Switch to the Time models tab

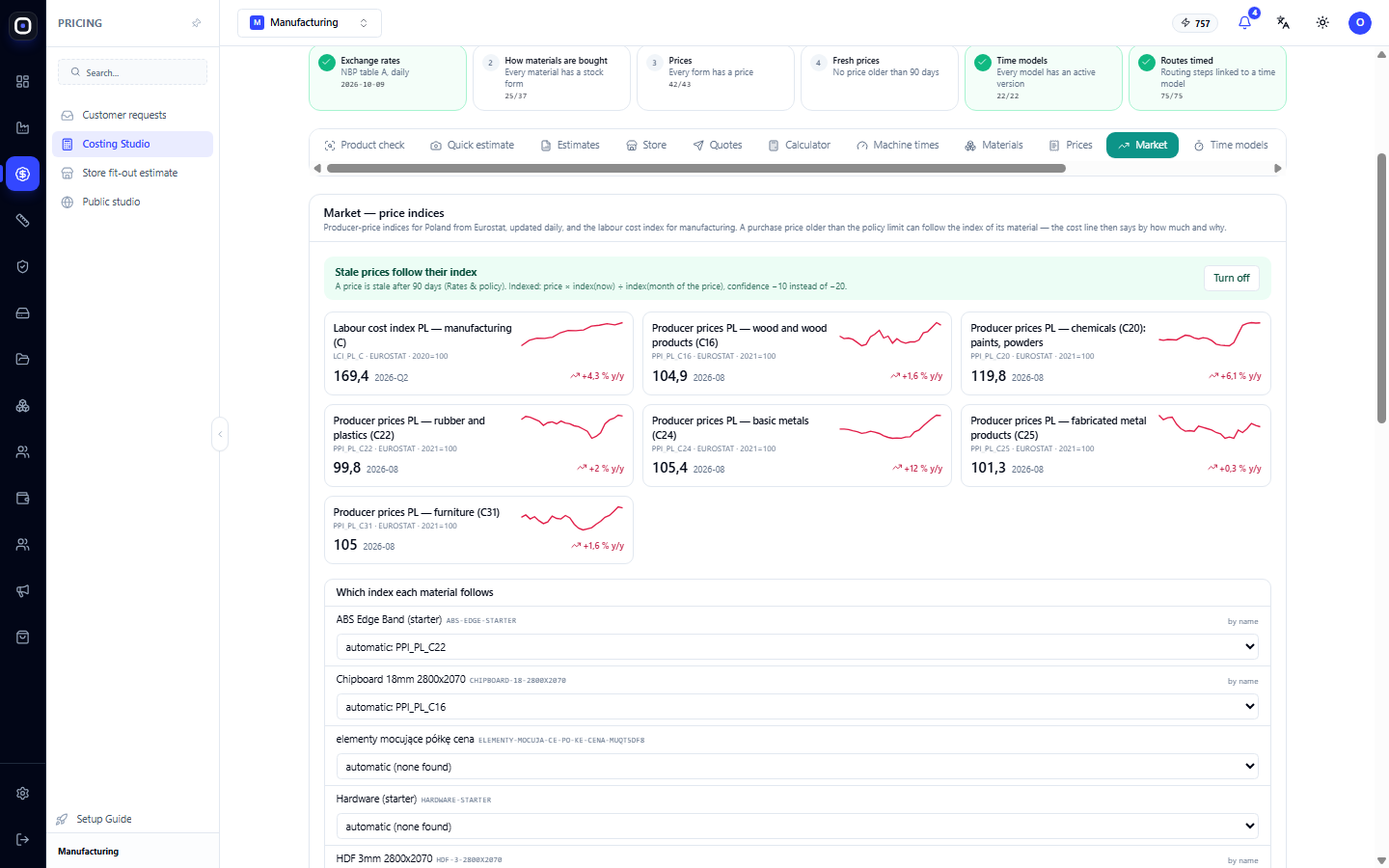pyautogui.click(x=1231, y=146)
